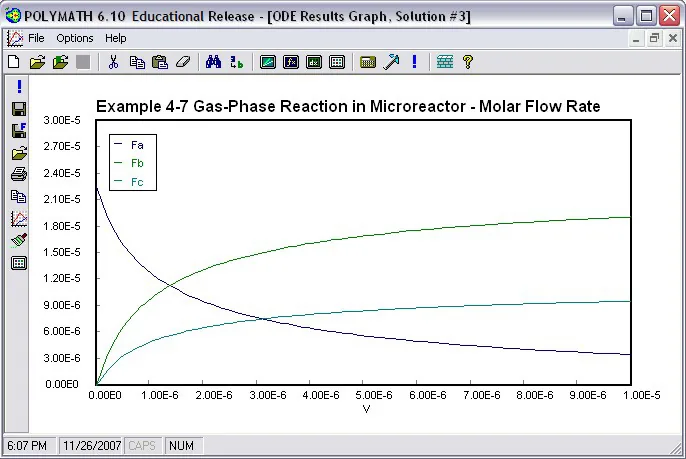Click the yellow question mark Help icon
The image size is (686, 459).
468,62
